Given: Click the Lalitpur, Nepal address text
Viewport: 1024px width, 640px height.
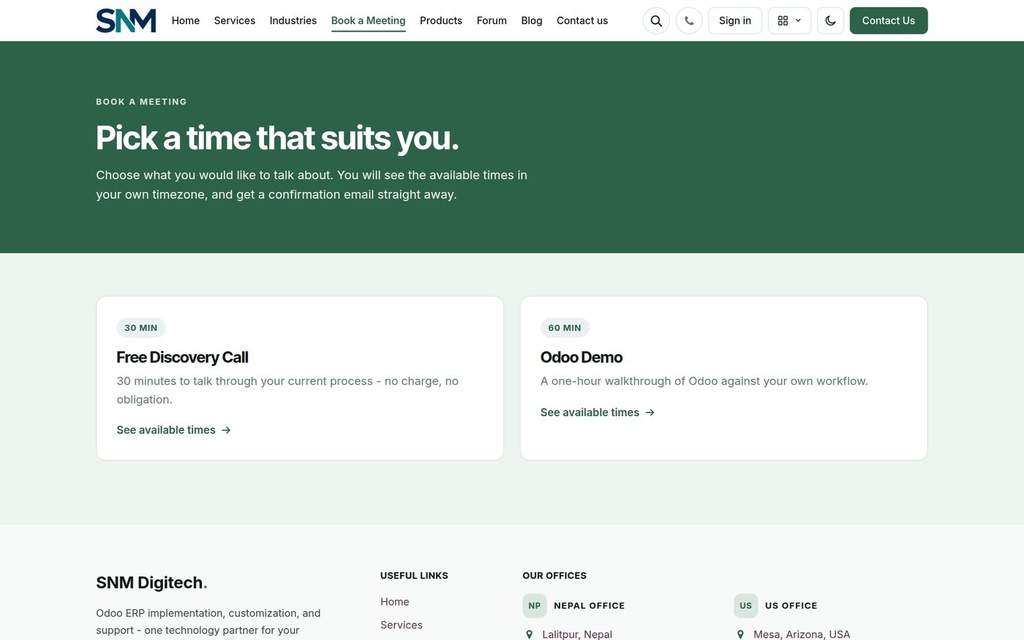Looking at the screenshot, I should pyautogui.click(x=577, y=634).
